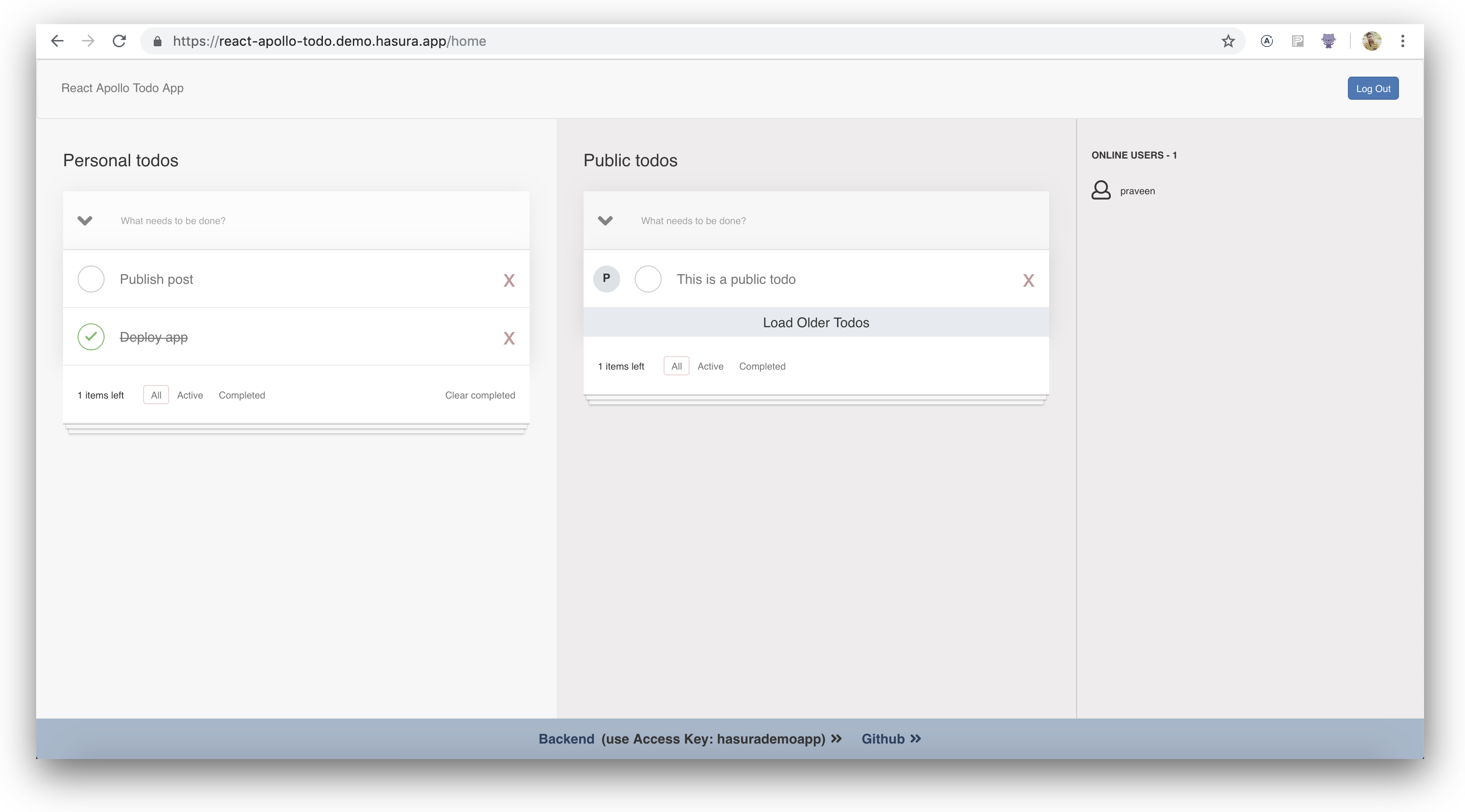Delete the public todo item
The width and height of the screenshot is (1465, 812).
coord(1027,280)
